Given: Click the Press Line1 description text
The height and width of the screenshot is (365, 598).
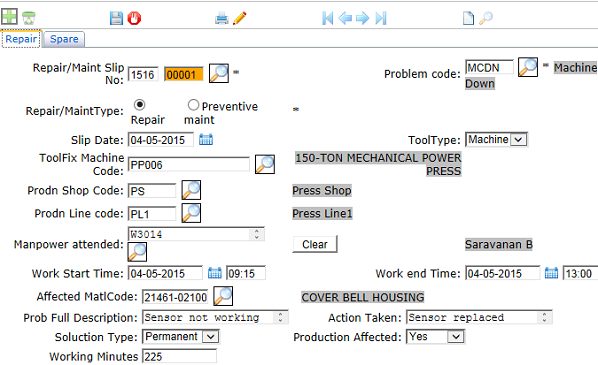Looking at the screenshot, I should [x=322, y=214].
